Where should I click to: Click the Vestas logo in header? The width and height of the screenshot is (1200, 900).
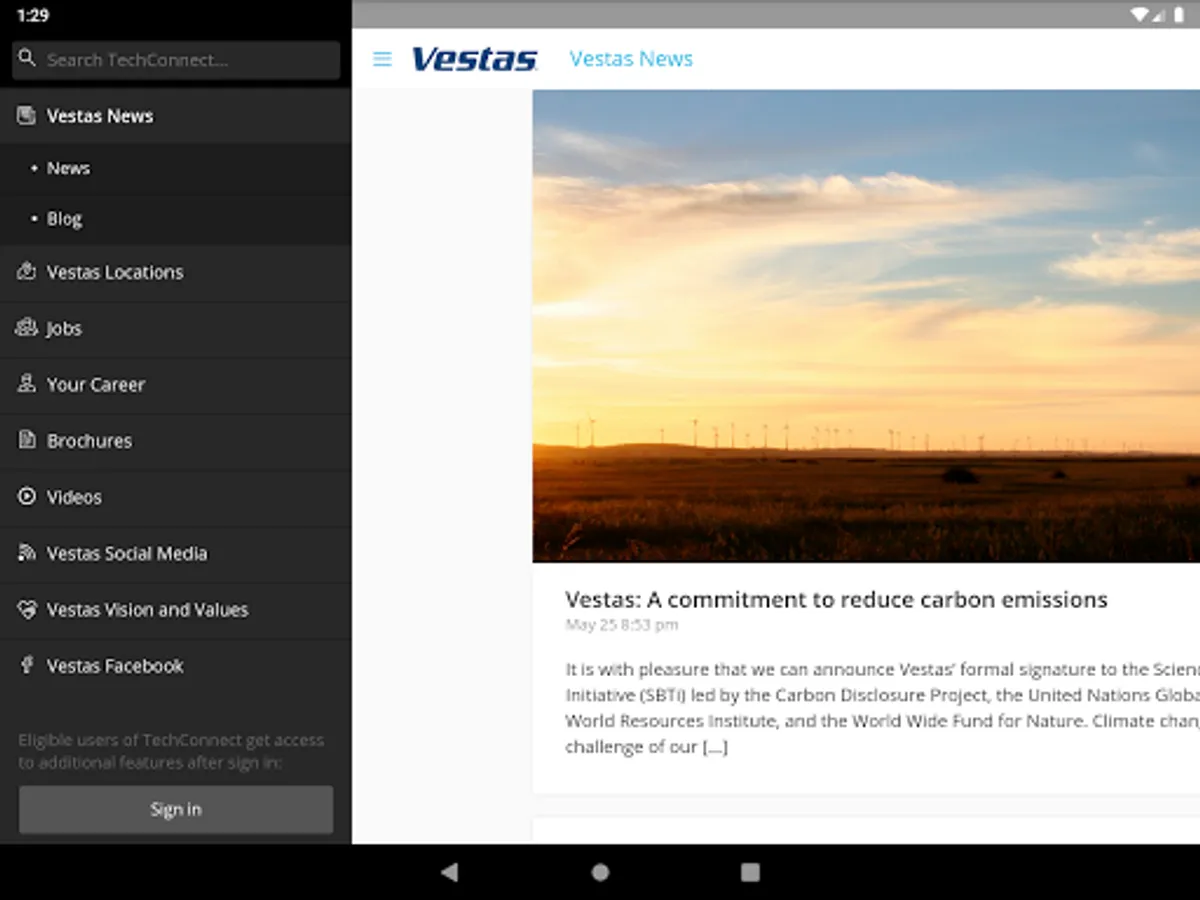click(475, 59)
